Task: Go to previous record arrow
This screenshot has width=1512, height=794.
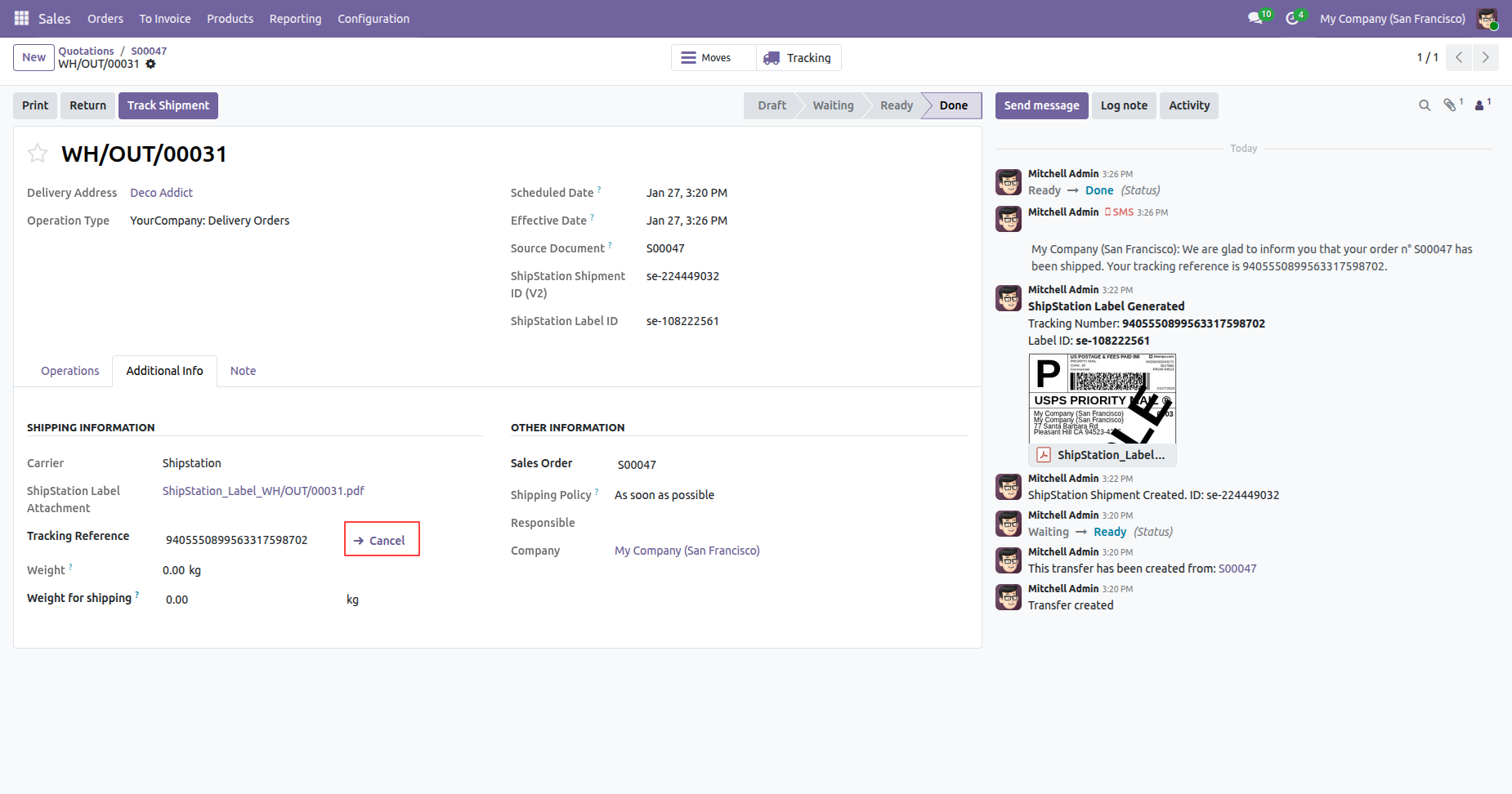Action: pyautogui.click(x=1459, y=57)
